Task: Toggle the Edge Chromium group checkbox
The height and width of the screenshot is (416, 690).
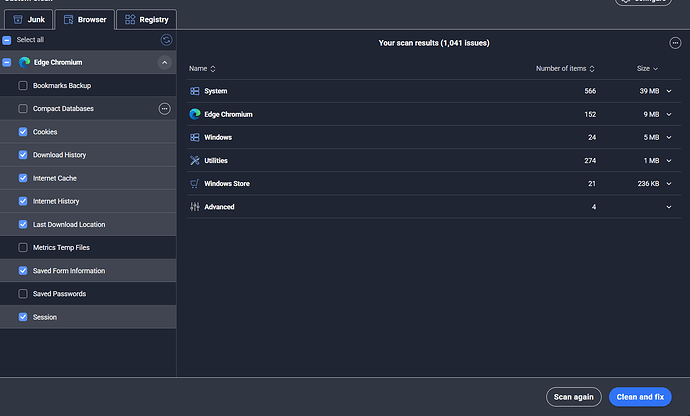Action: tap(7, 63)
